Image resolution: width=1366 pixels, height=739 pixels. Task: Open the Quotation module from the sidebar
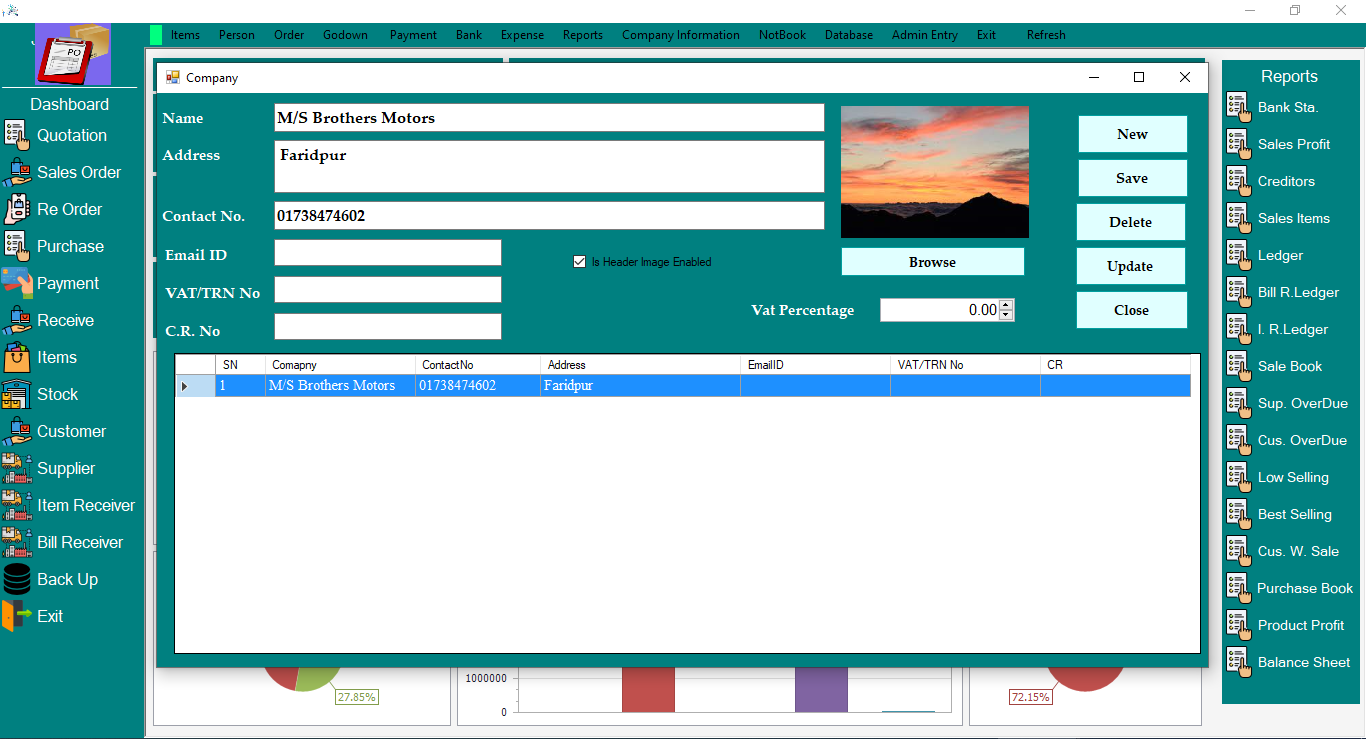70,135
